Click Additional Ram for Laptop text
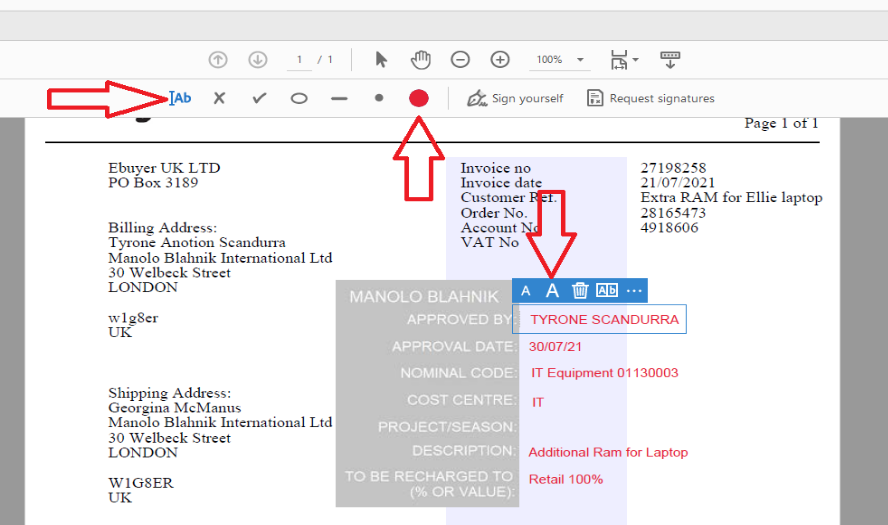Image resolution: width=888 pixels, height=525 pixels. pyautogui.click(x=608, y=452)
